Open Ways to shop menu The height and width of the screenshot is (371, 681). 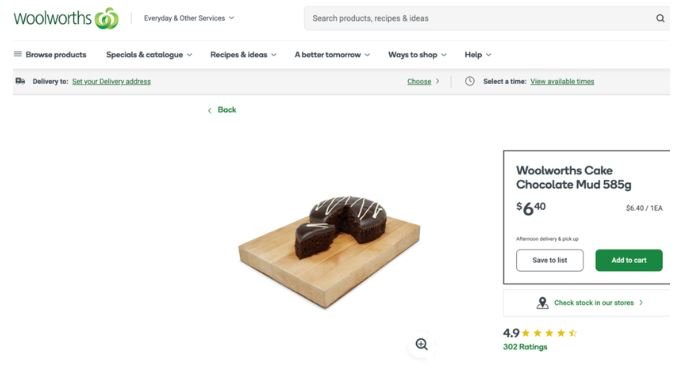pos(417,55)
